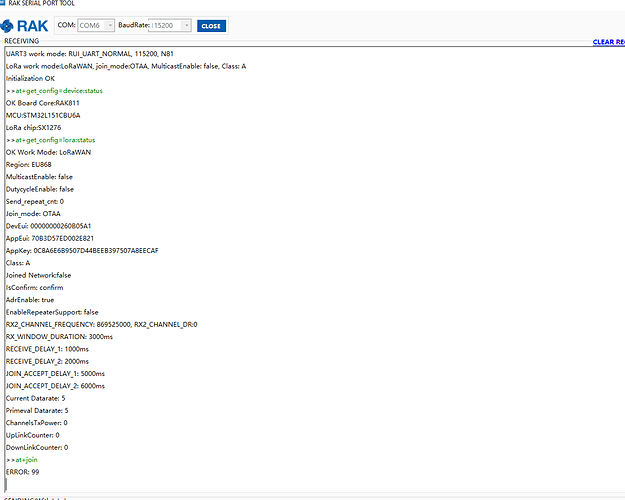This screenshot has height=500, width=625.
Task: Click the at+join command line
Action: point(23,459)
